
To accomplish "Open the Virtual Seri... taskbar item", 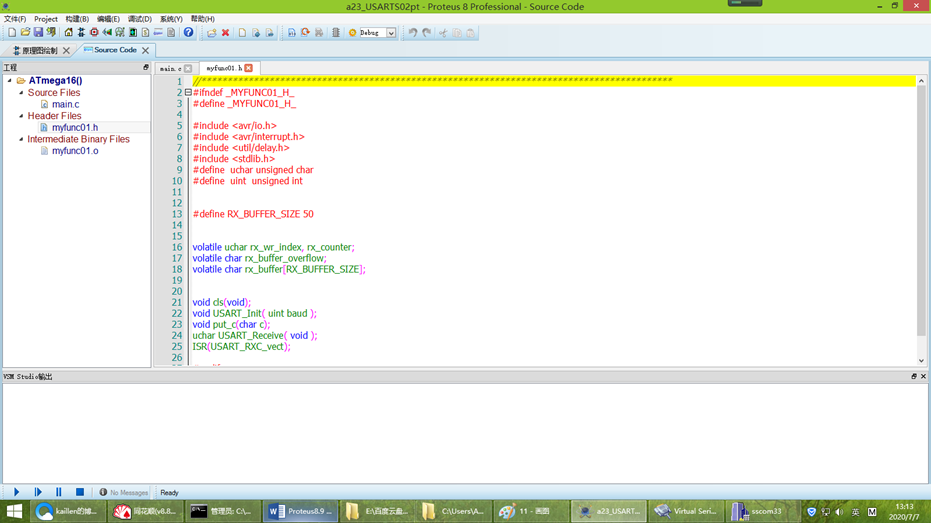I will click(686, 511).
